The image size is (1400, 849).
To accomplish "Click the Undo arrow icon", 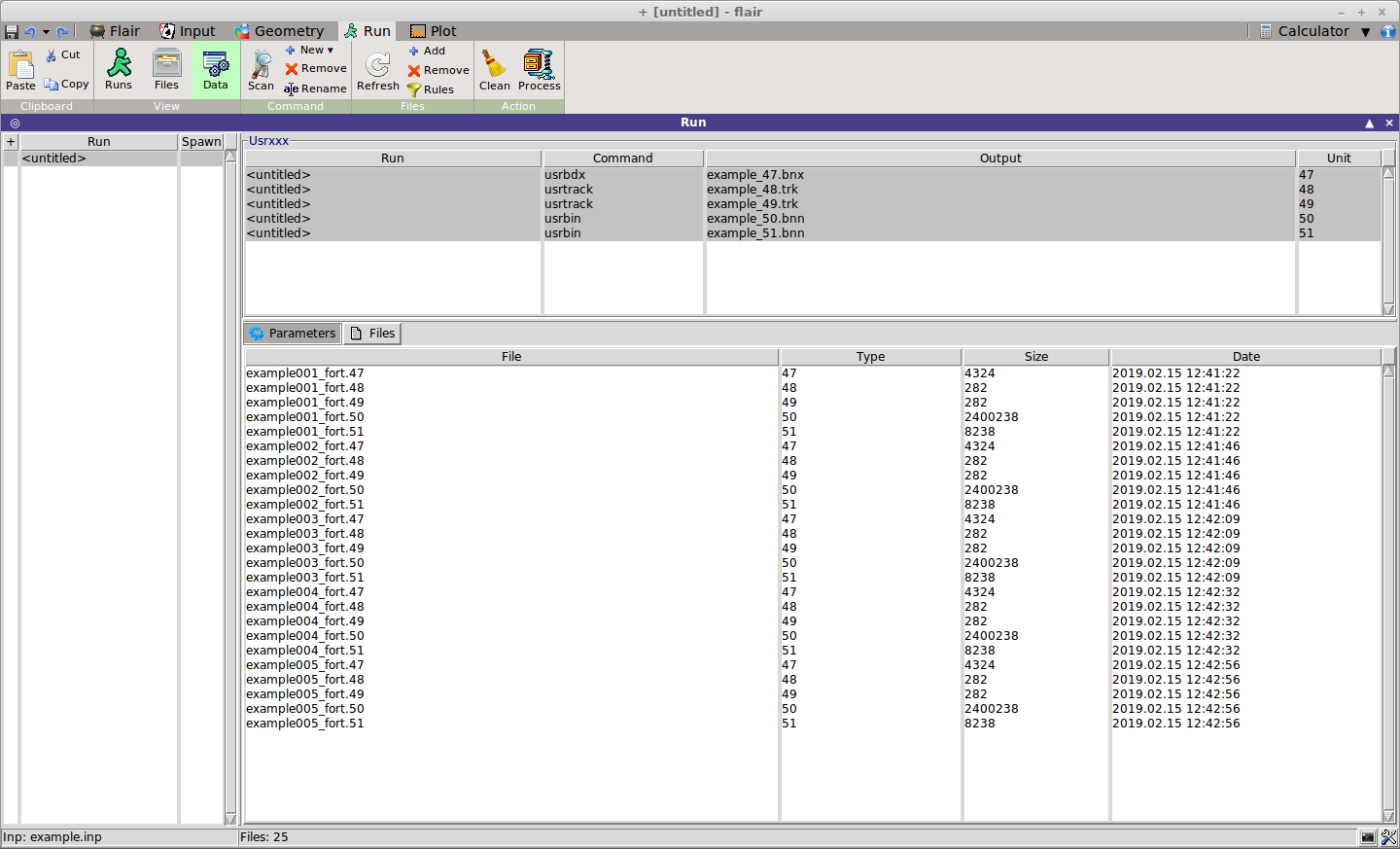I will pos(30,32).
